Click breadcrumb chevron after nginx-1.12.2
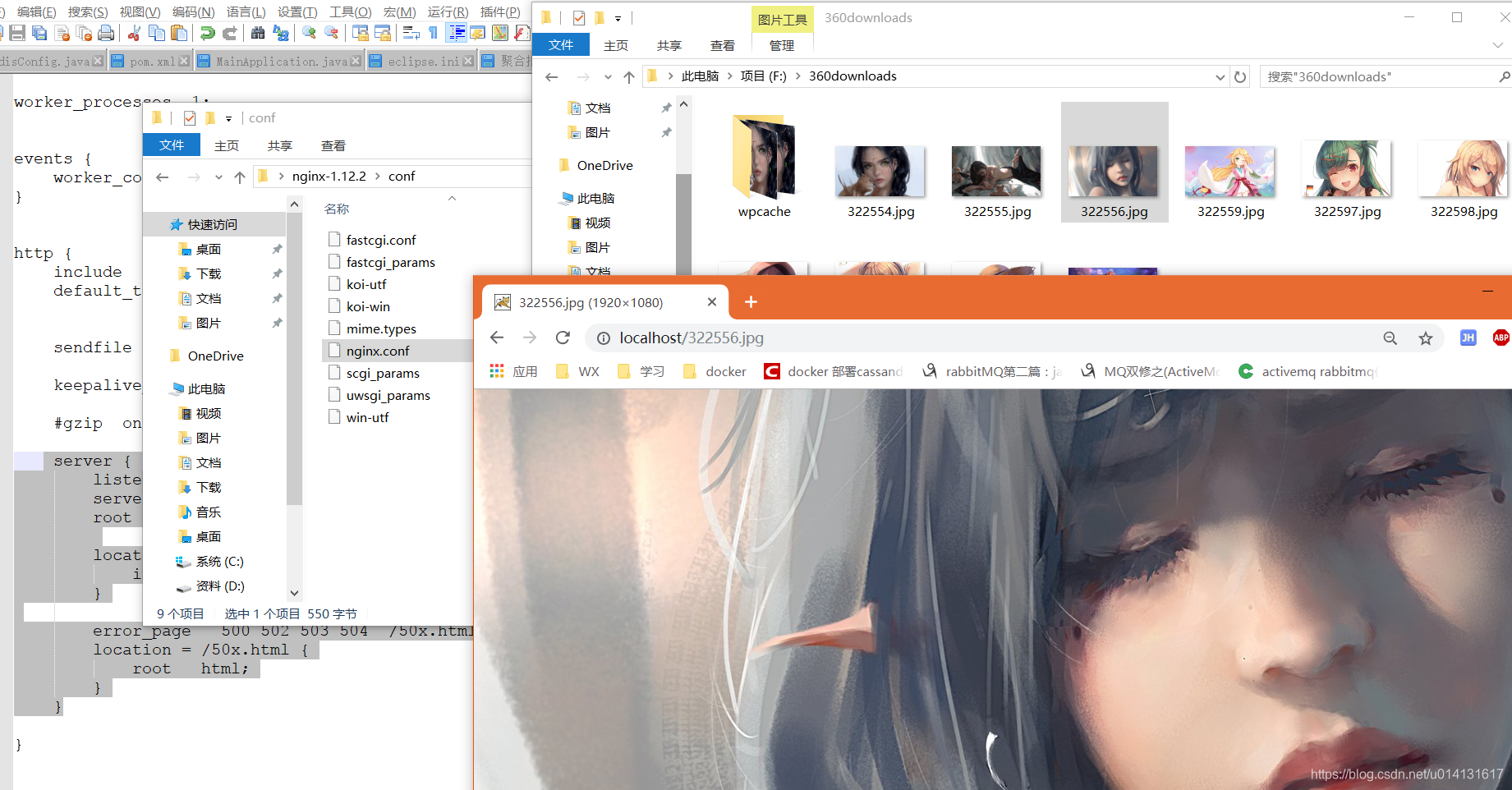 [378, 177]
